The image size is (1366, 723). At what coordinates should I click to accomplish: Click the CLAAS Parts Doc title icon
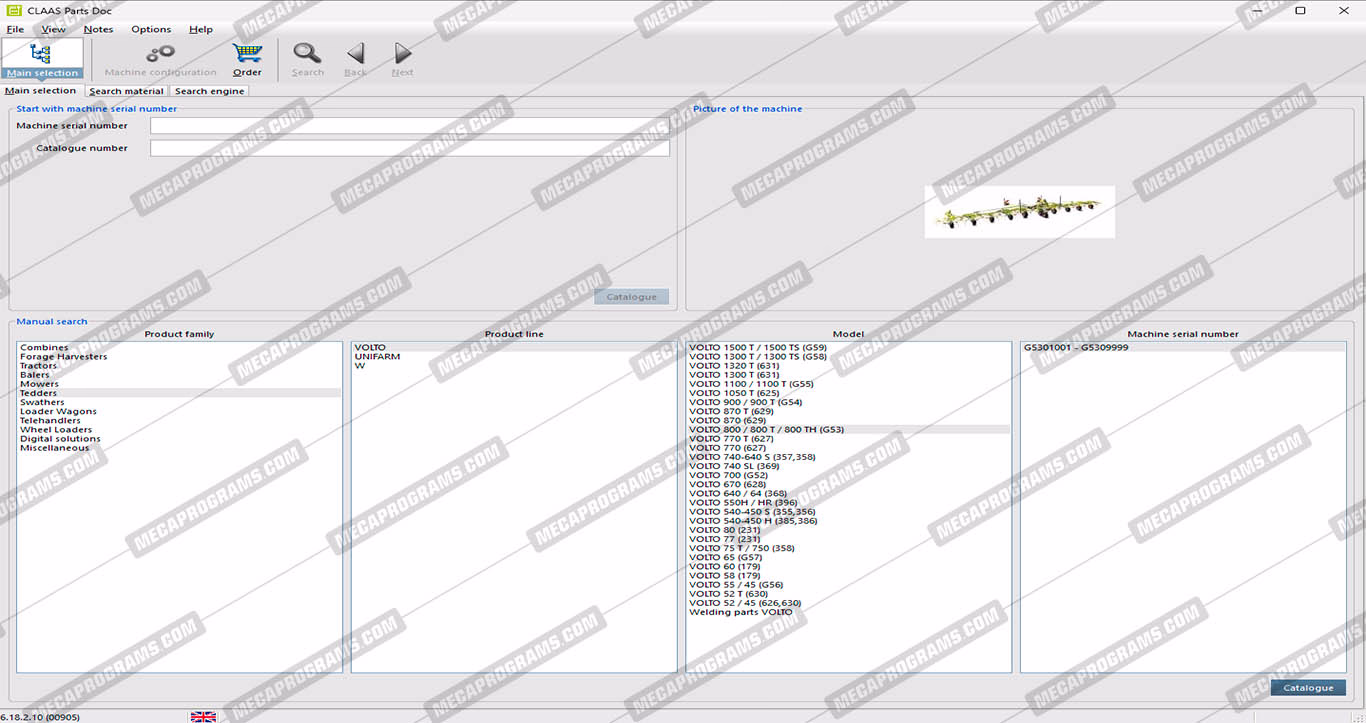tap(11, 10)
